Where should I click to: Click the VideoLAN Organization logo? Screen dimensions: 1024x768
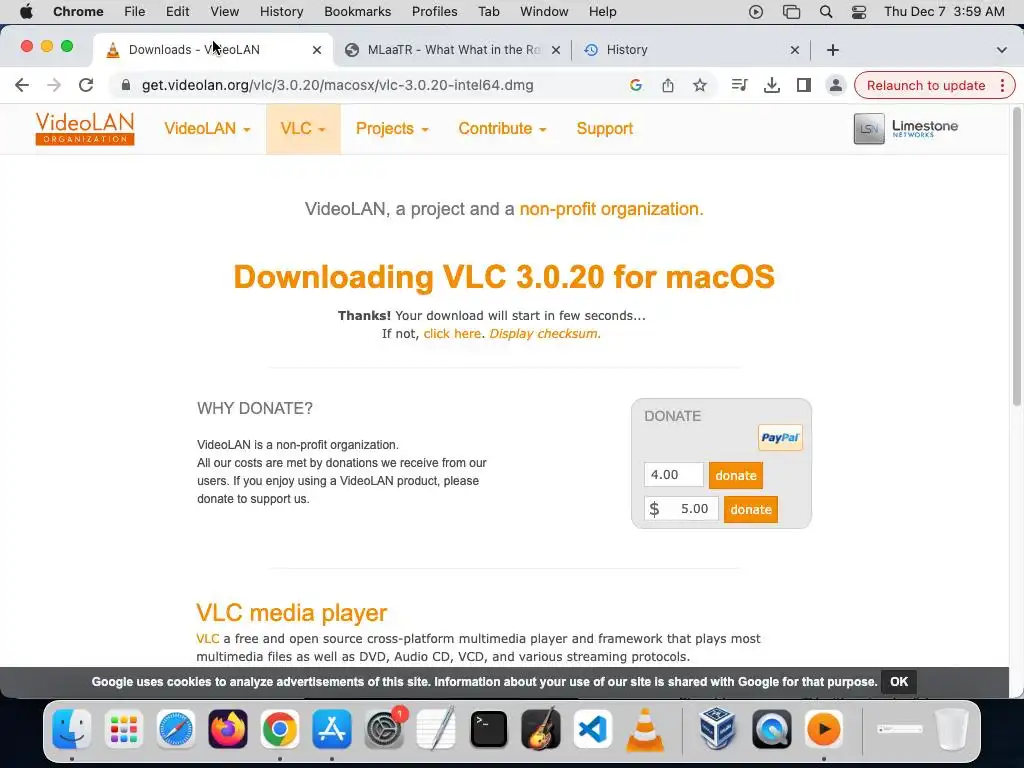point(85,128)
